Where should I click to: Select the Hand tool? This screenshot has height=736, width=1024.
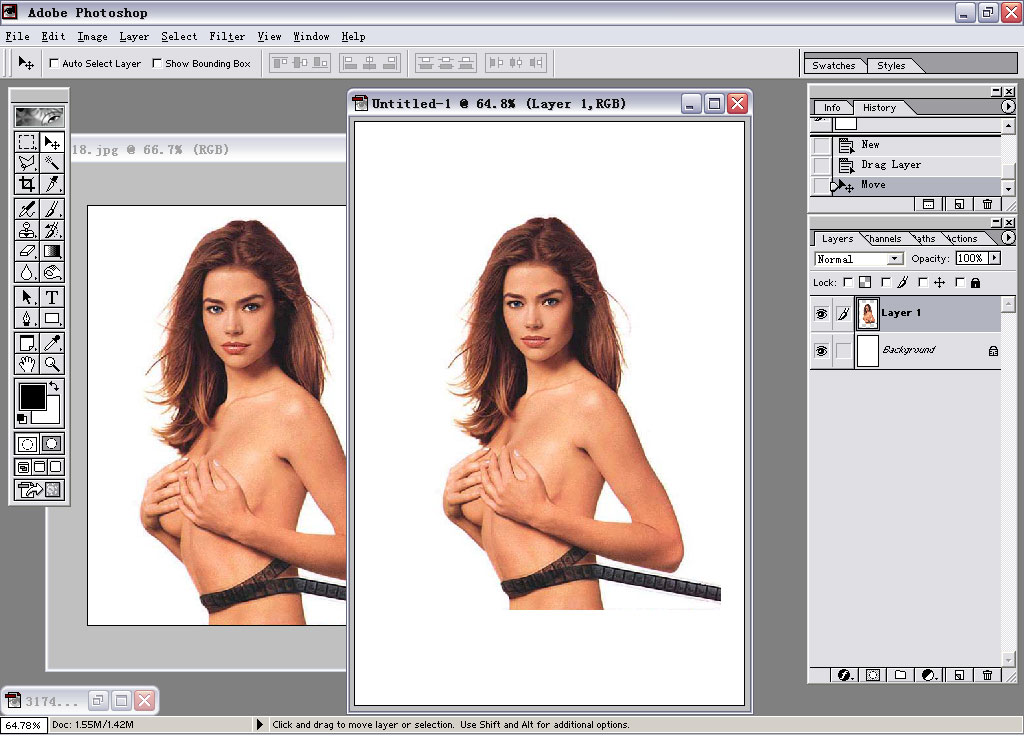27,364
